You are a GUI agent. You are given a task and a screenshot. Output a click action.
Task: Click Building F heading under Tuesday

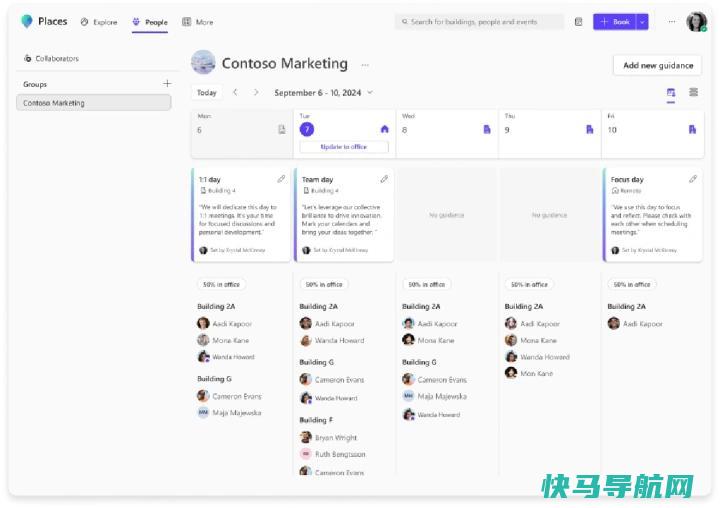pyautogui.click(x=316, y=420)
